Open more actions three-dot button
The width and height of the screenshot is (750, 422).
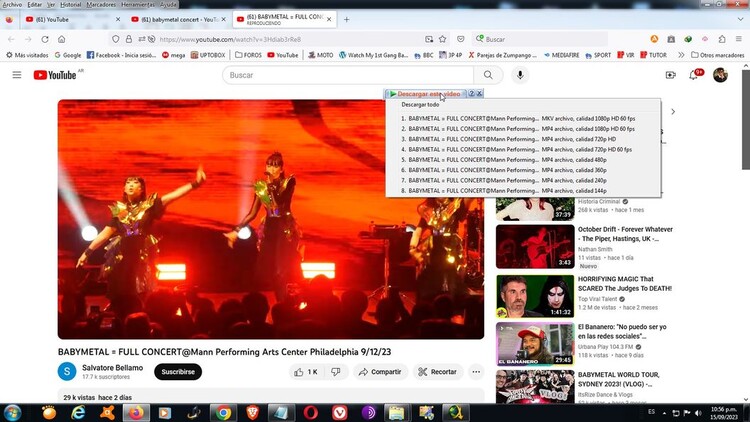pos(476,372)
